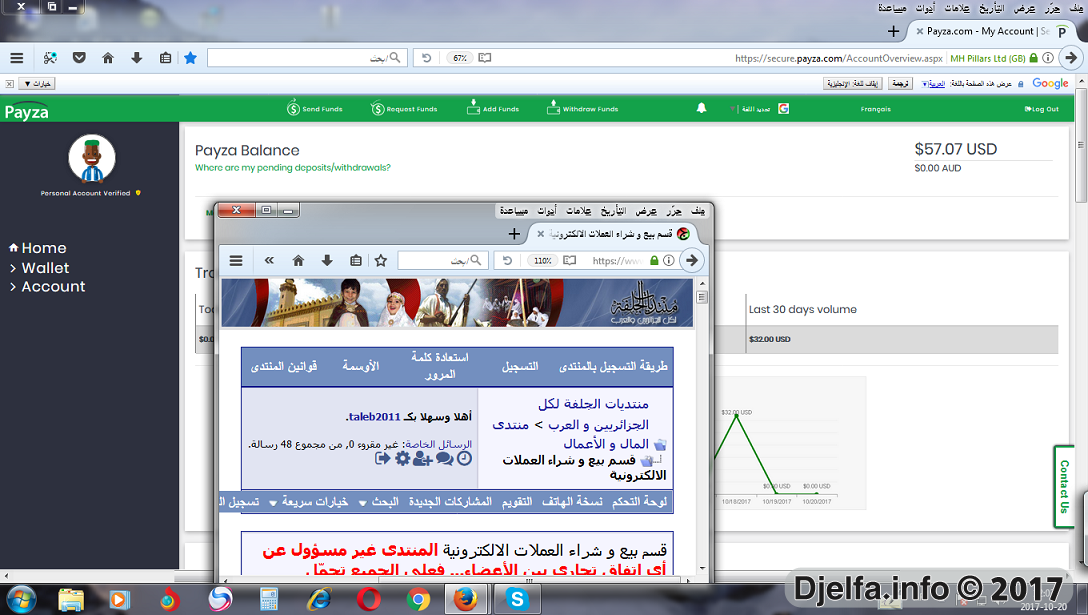Screen dimensions: 1088x615
Task: Click the site info icon in Payza address bar
Action: coord(1048,58)
